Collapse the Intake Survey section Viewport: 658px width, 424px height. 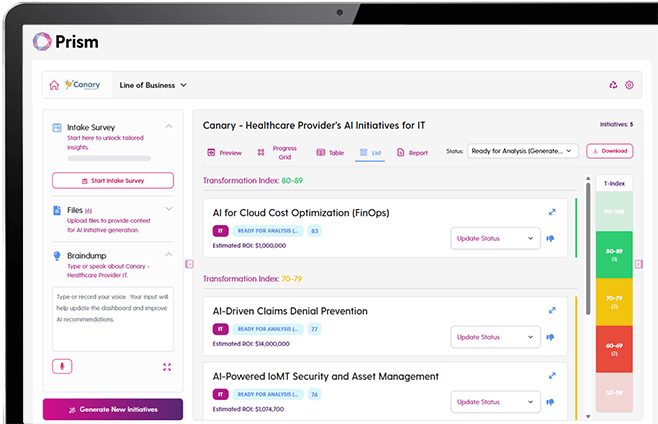[x=168, y=127]
